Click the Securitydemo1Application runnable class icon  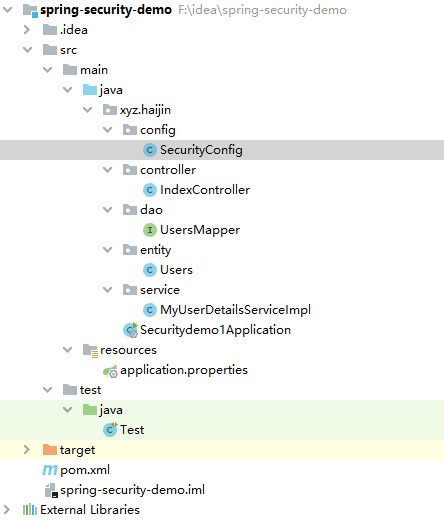(x=130, y=330)
